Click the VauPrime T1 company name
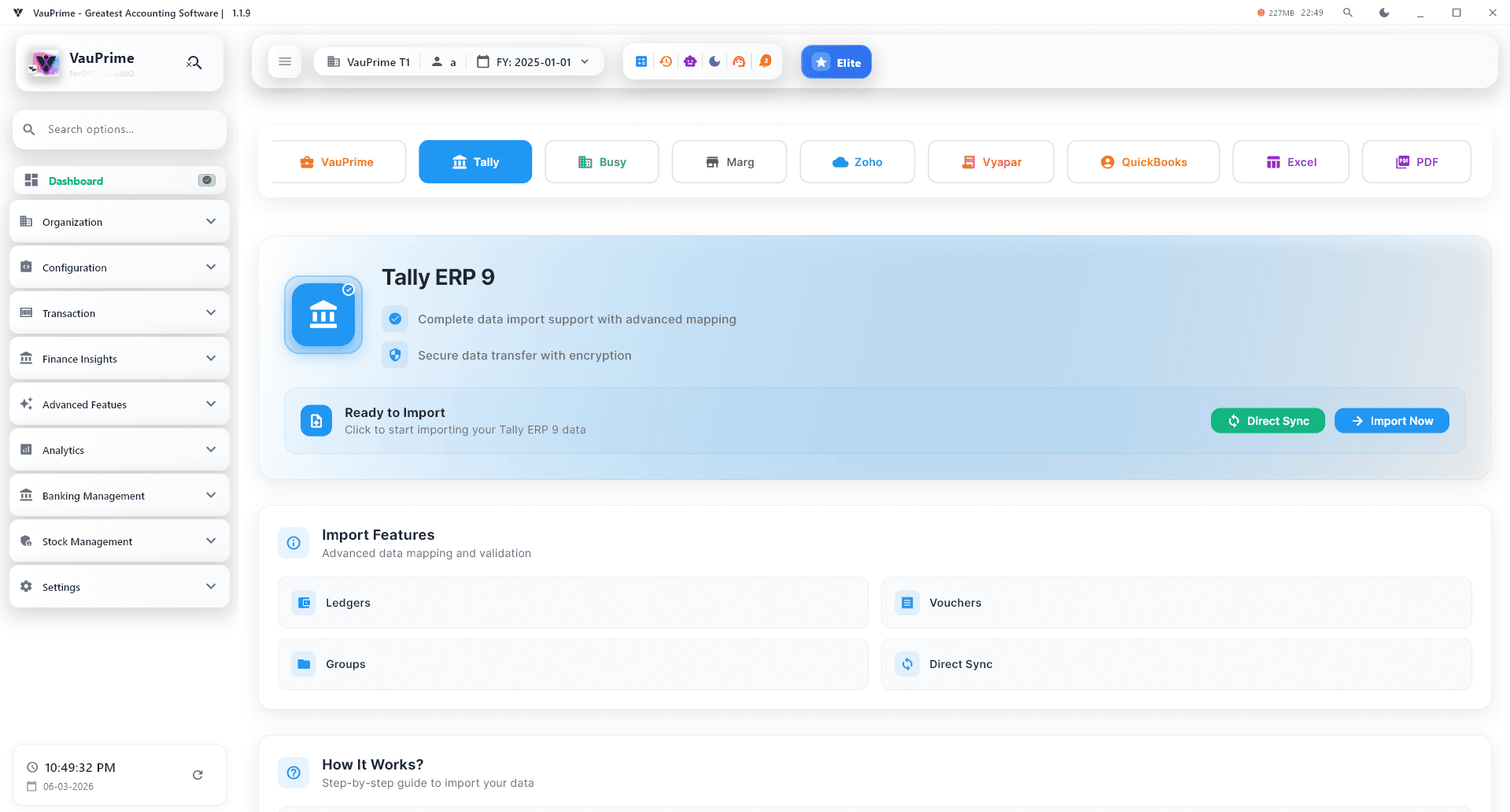This screenshot has width=1510, height=812. pyautogui.click(x=378, y=62)
